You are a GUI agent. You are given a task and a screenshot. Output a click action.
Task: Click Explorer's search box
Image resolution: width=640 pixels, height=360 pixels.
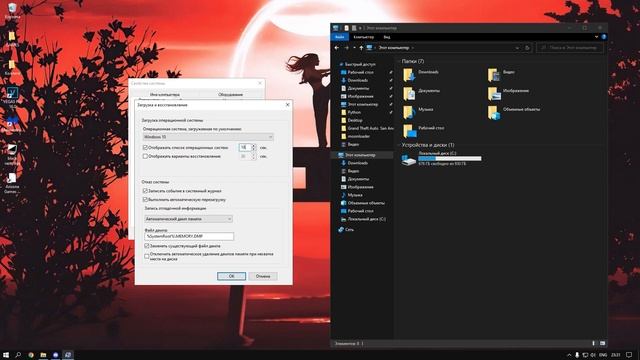tap(570, 48)
